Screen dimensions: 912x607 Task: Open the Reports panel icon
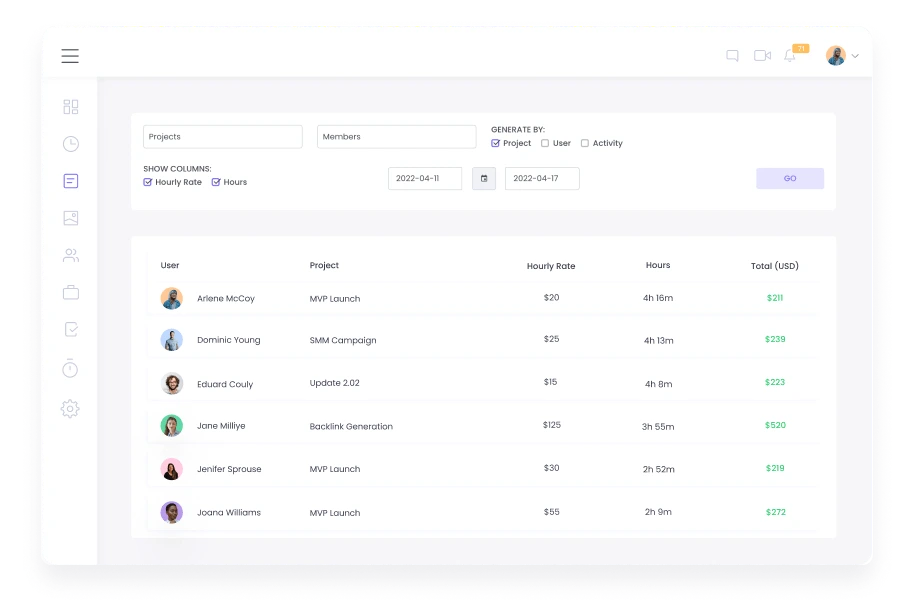click(x=70, y=181)
